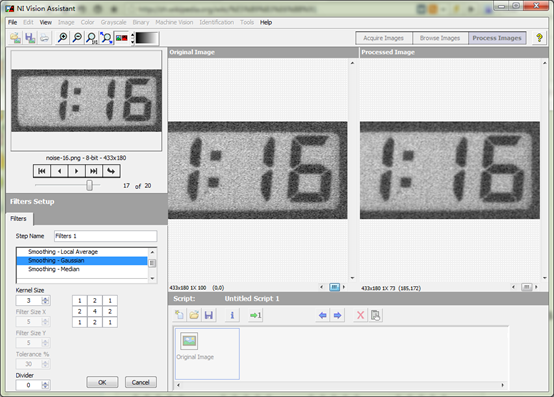
Task: Click the script information 'i' icon
Action: click(232, 315)
